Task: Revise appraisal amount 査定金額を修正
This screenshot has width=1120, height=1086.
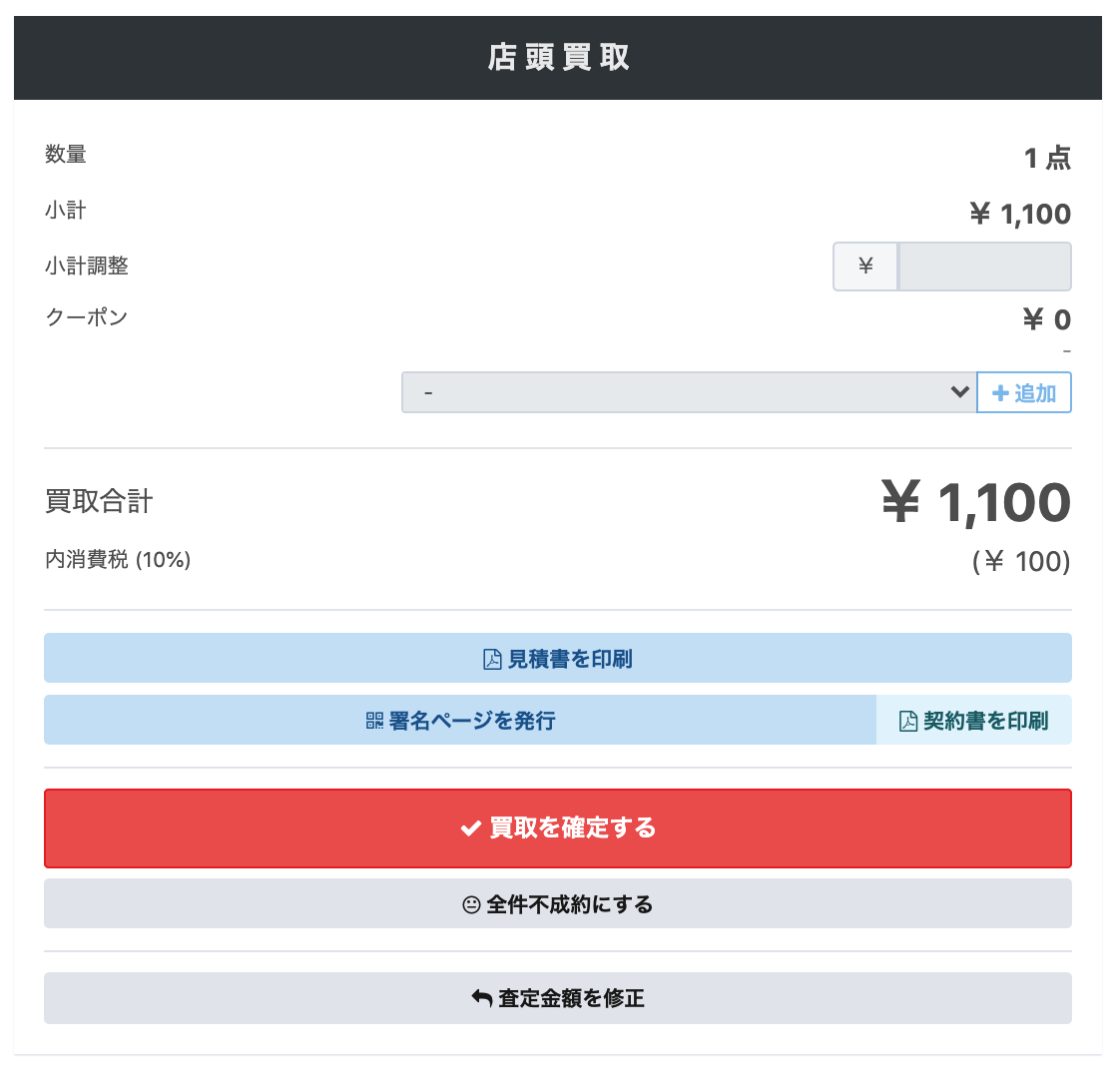Action: tap(558, 998)
